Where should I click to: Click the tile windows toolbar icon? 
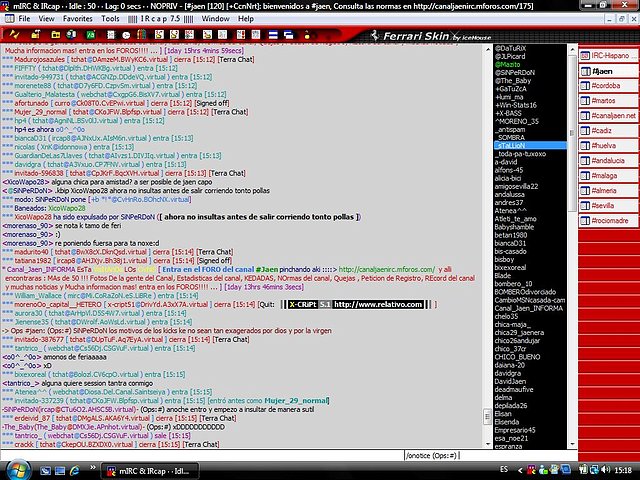pos(273,35)
